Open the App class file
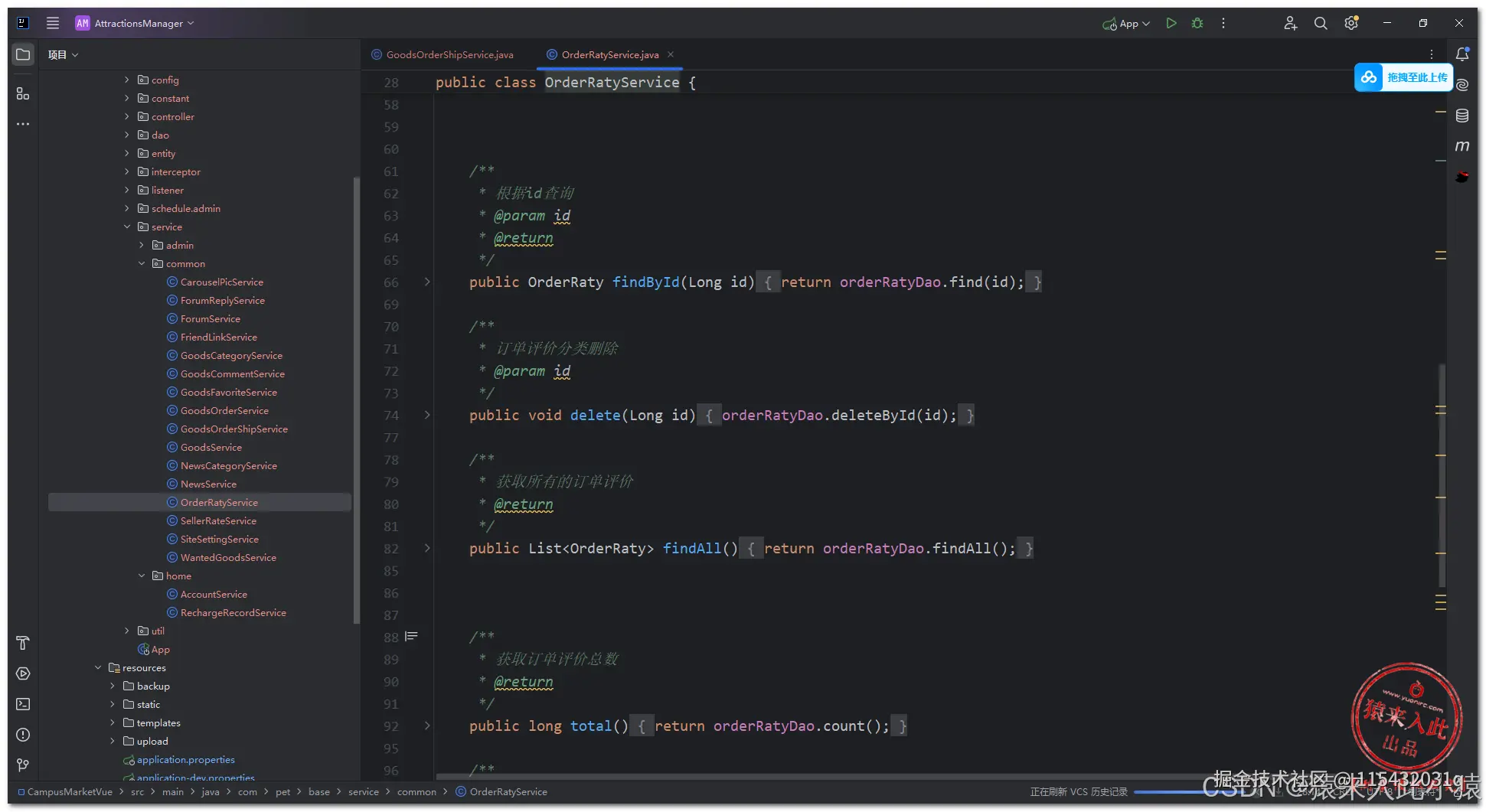This screenshot has width=1486, height=812. tap(160, 649)
